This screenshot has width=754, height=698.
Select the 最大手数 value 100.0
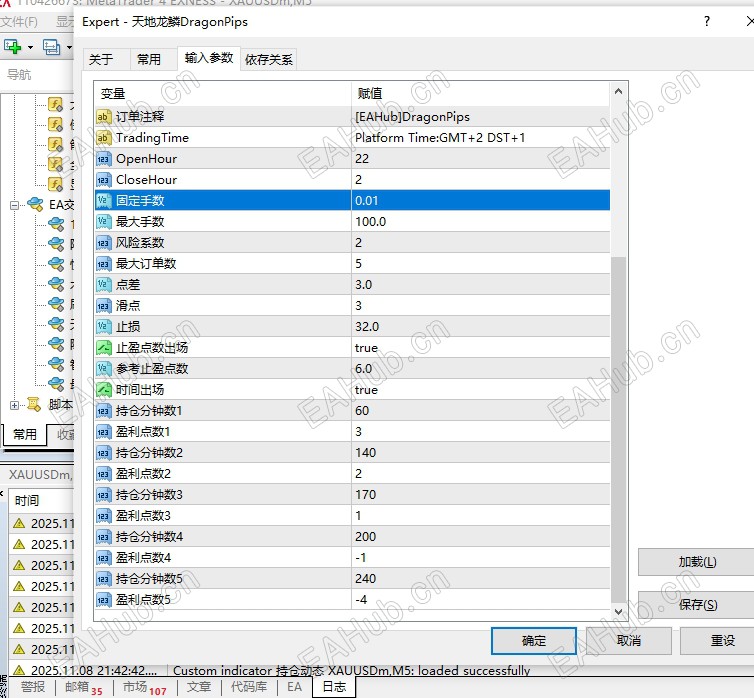371,222
